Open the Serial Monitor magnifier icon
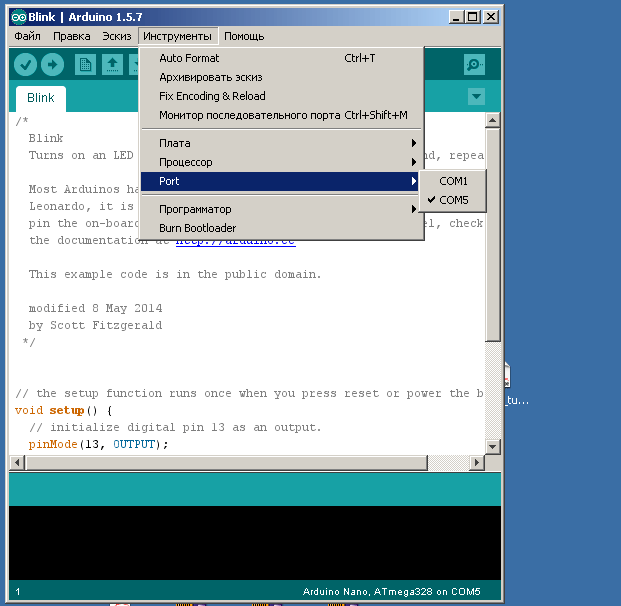621x606 pixels. (474, 64)
